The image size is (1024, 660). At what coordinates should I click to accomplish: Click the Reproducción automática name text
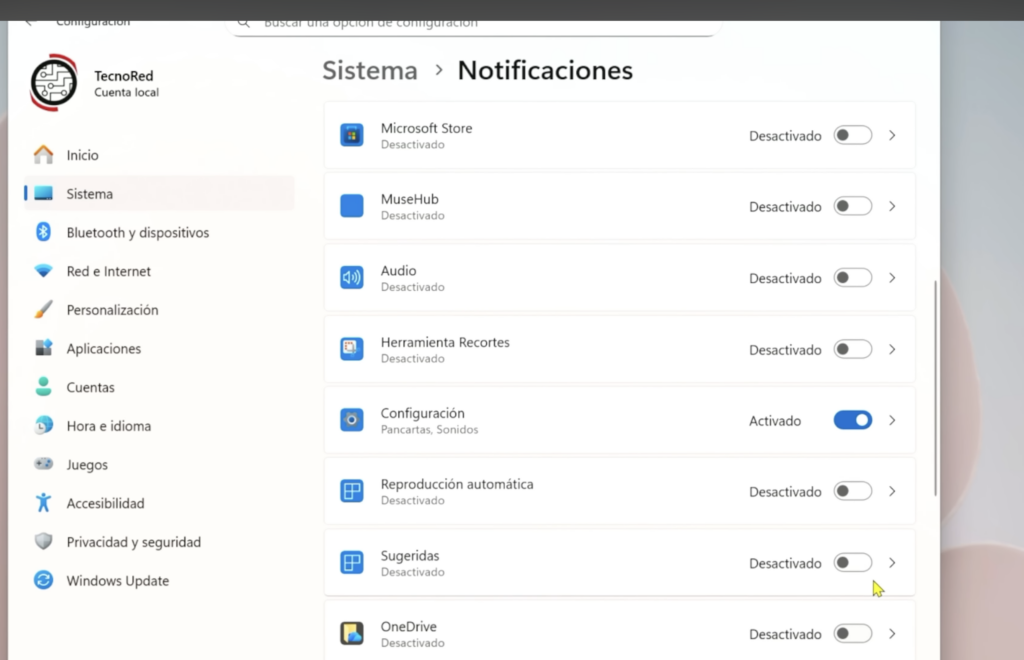pyautogui.click(x=457, y=484)
